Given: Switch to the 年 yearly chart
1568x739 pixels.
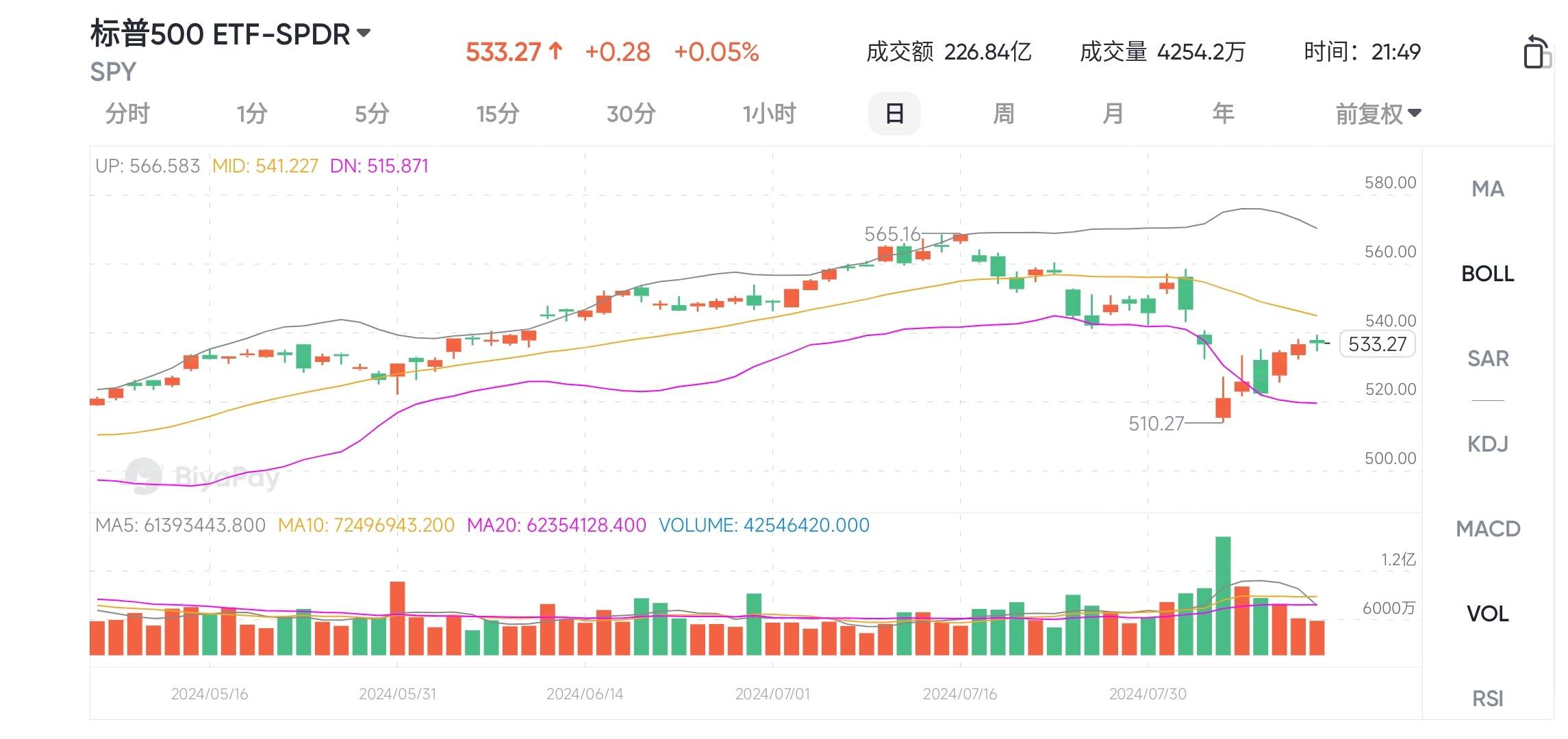Looking at the screenshot, I should coord(1223,114).
